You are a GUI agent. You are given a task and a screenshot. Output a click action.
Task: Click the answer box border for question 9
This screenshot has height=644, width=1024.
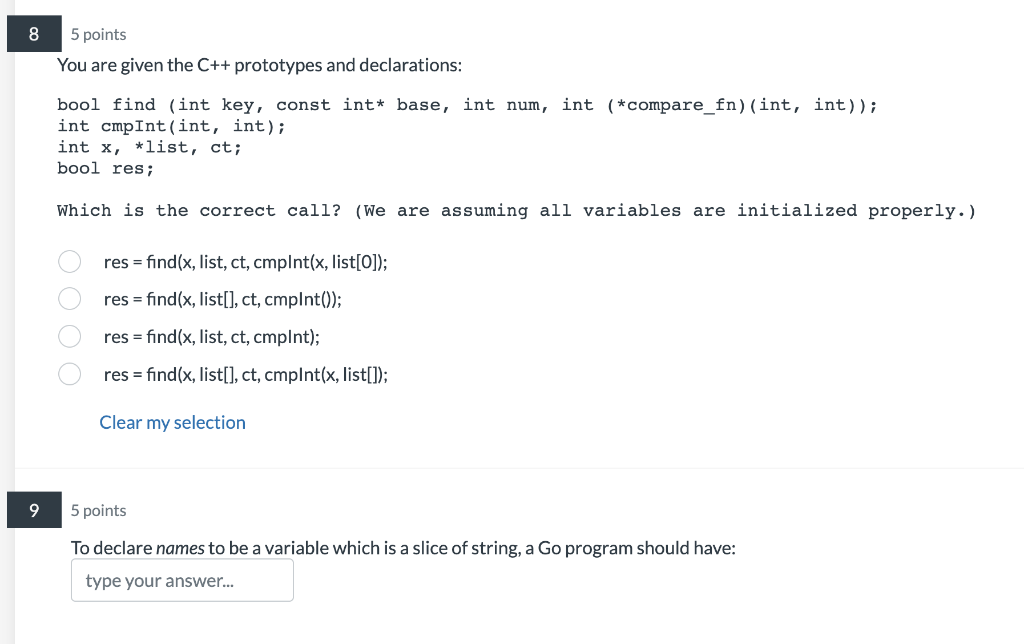coord(181,580)
